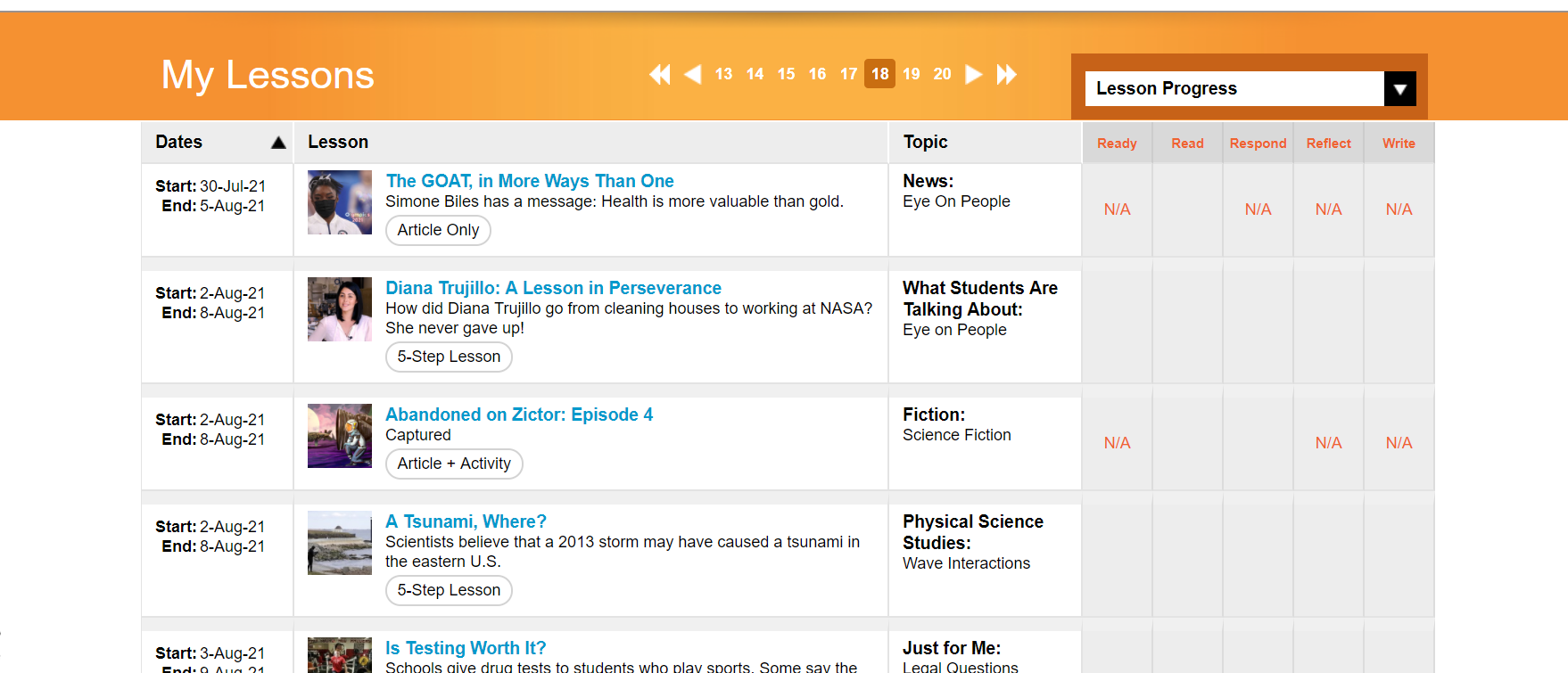Switch to page 20
Screen dimensions: 1568x673
click(x=942, y=74)
